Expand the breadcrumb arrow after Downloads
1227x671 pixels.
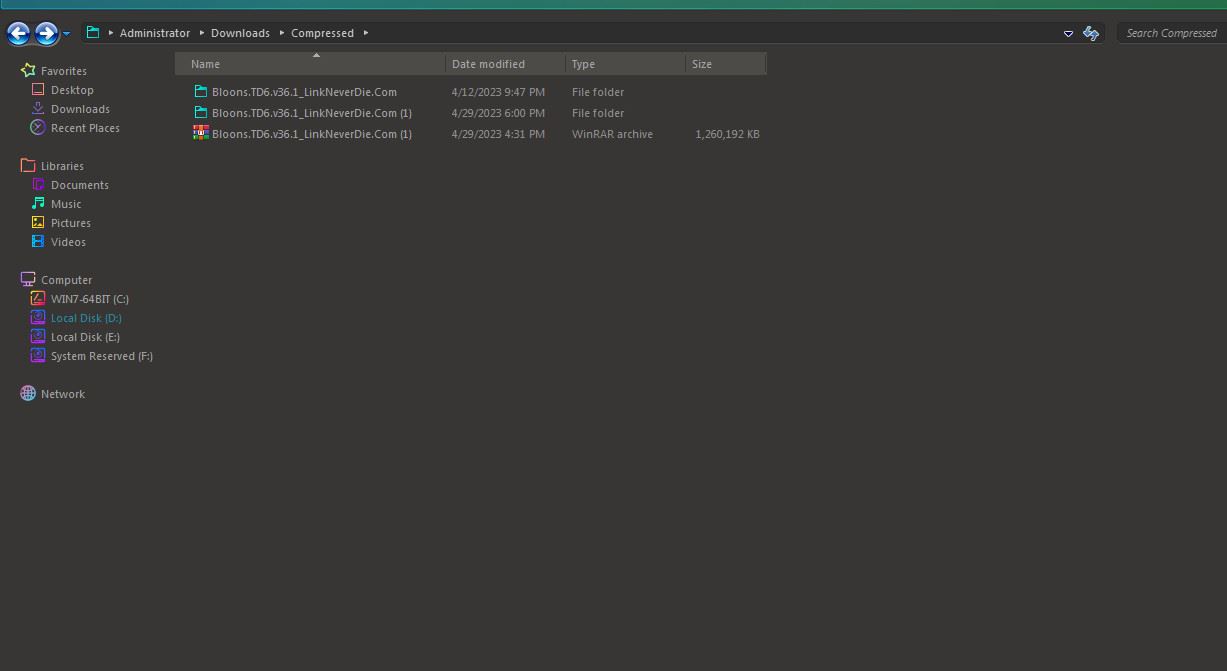coord(281,33)
